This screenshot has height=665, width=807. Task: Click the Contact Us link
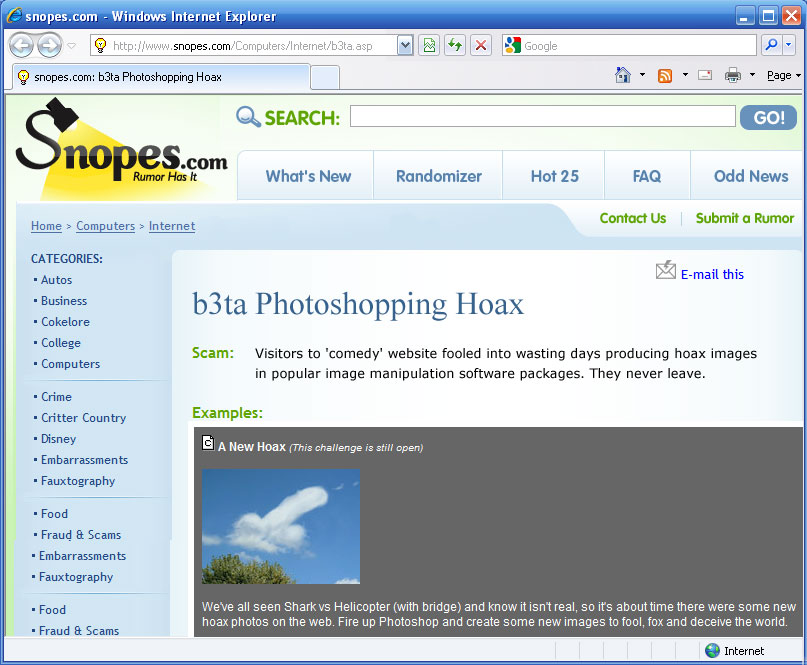[x=633, y=218]
